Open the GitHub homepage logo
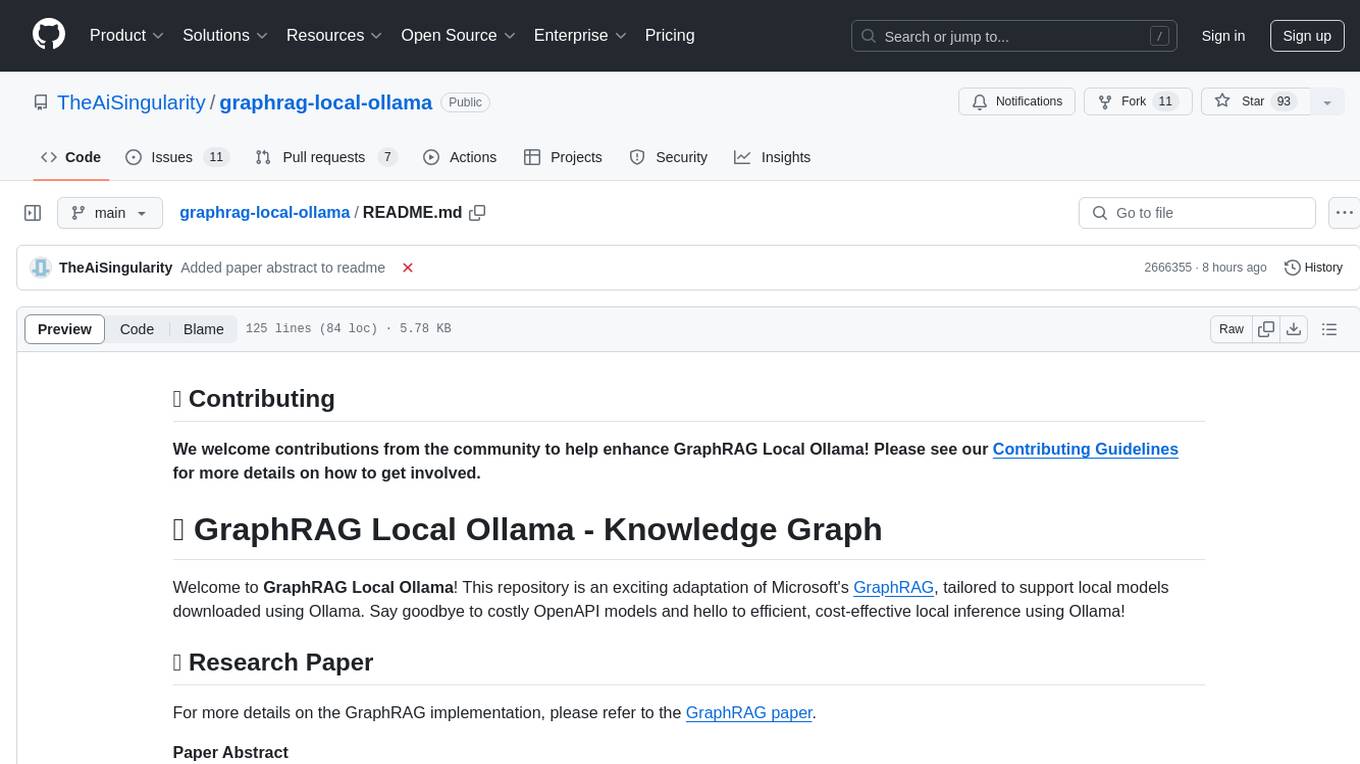 [x=49, y=35]
